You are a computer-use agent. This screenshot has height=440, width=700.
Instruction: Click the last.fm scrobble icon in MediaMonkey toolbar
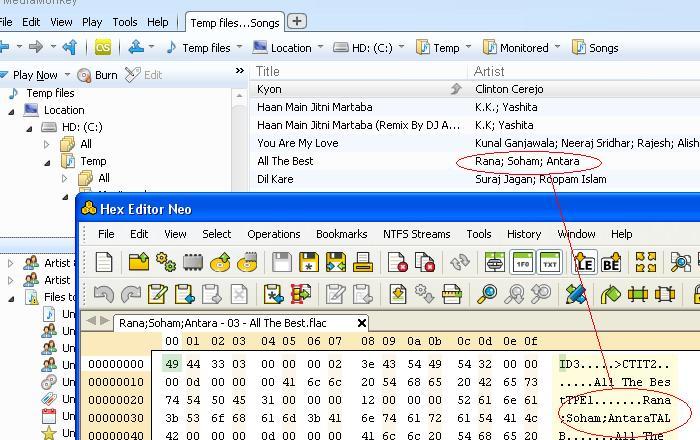tap(103, 47)
